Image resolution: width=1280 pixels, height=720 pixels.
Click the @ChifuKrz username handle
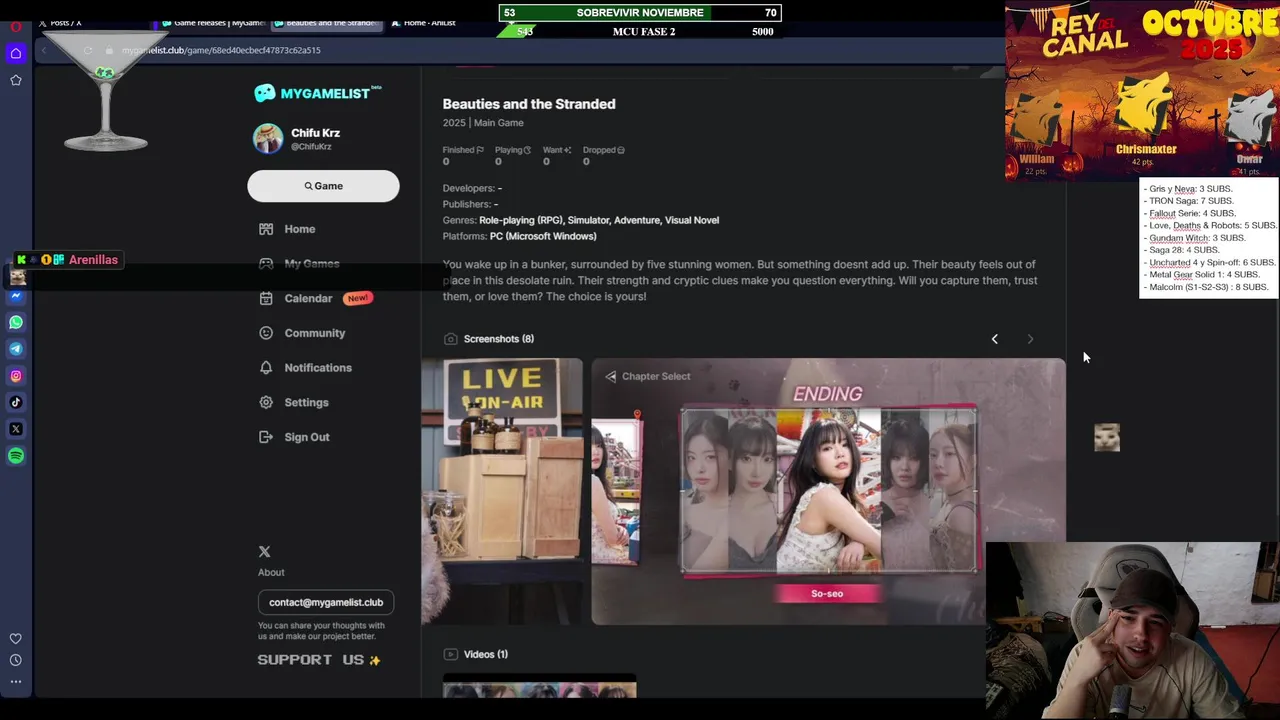tap(311, 147)
